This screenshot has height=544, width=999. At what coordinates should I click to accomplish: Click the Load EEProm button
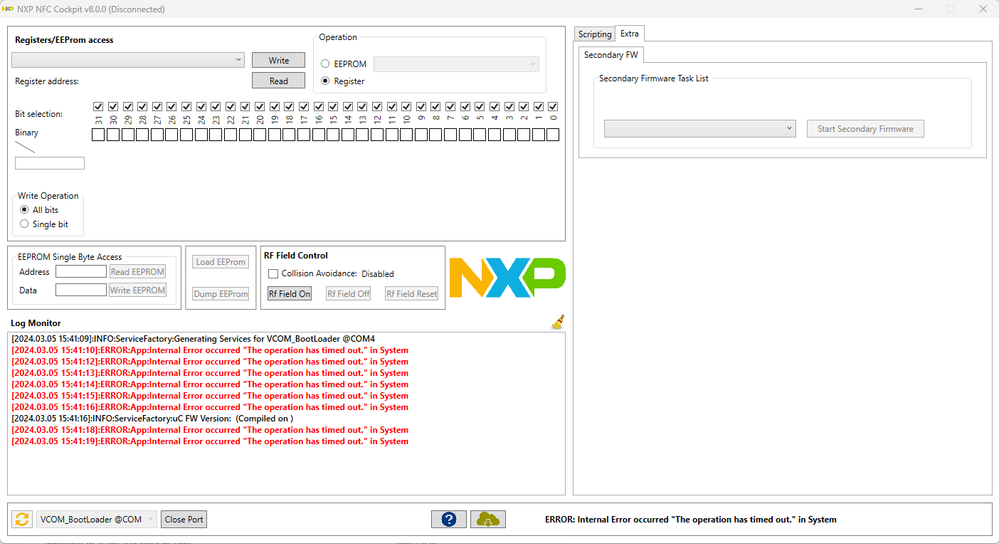(x=220, y=262)
